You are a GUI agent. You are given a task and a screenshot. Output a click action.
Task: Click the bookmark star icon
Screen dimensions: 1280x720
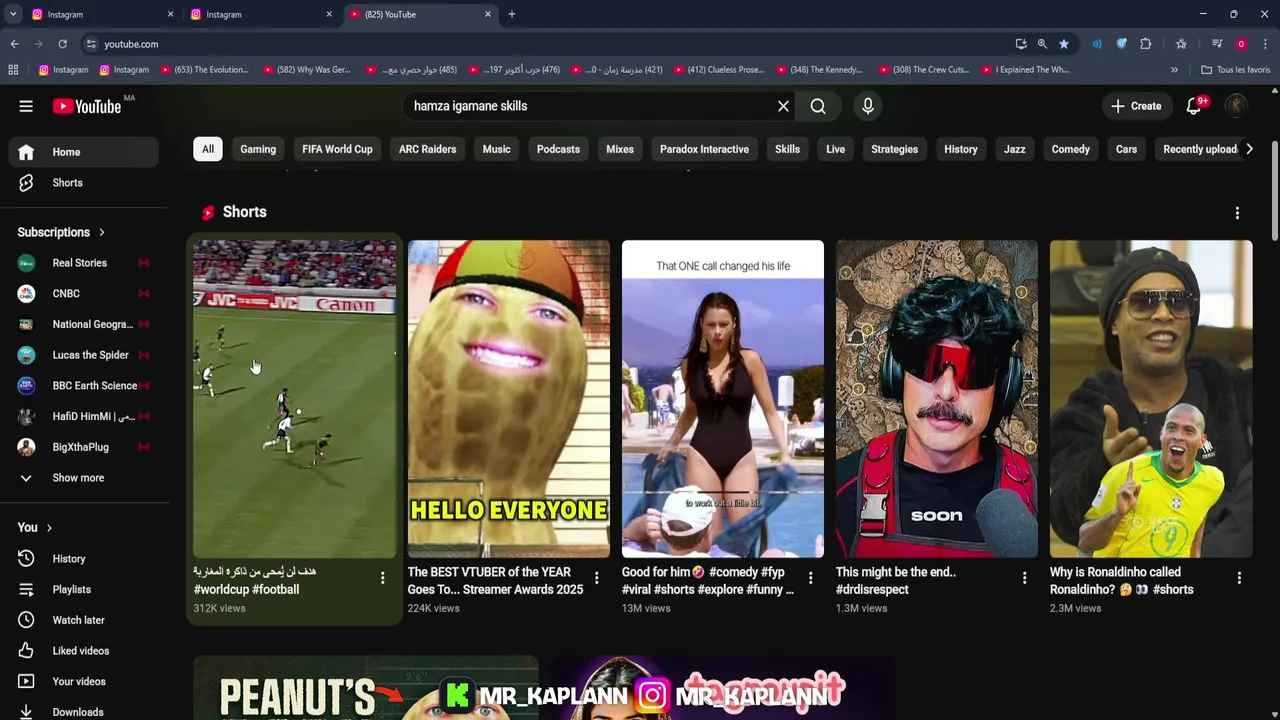[1063, 44]
